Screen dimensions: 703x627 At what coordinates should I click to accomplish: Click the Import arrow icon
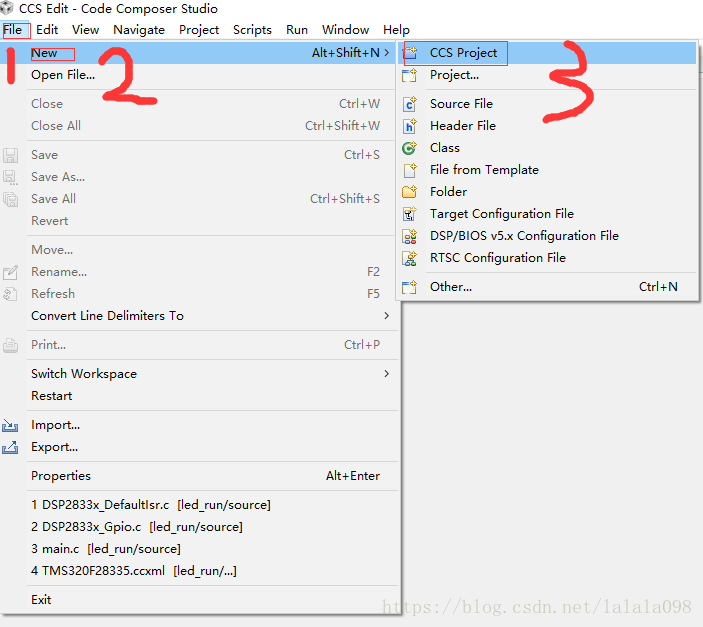tap(10, 425)
